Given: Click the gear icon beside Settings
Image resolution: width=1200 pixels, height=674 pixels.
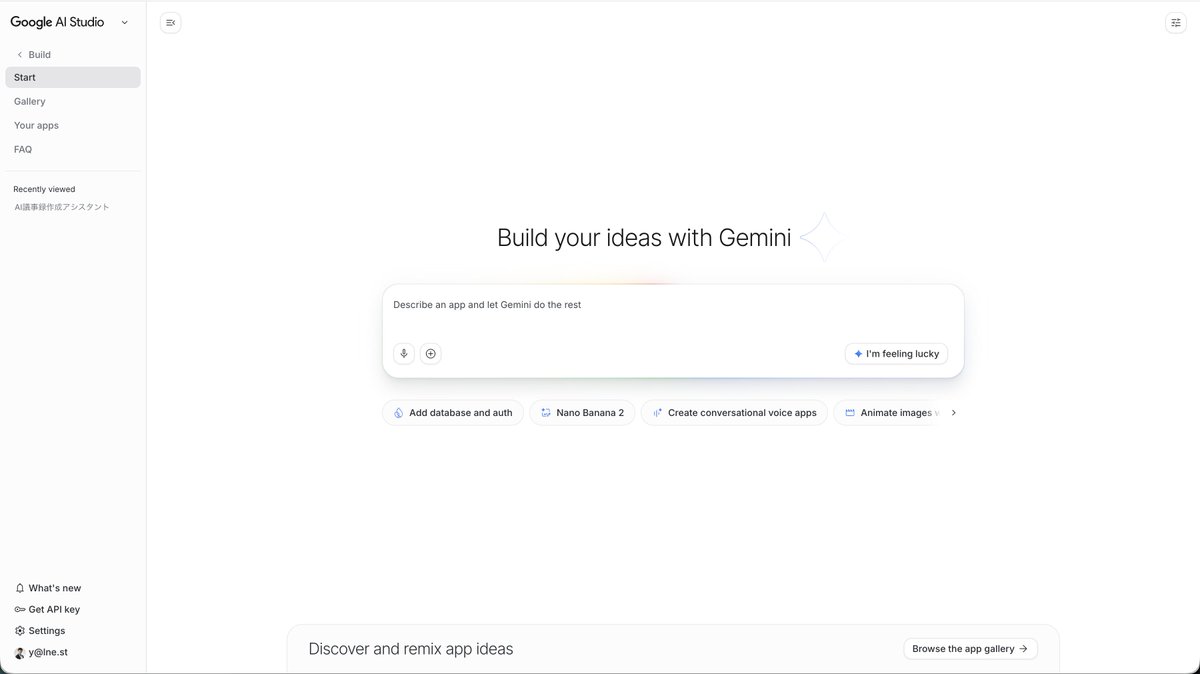Looking at the screenshot, I should [x=20, y=631].
